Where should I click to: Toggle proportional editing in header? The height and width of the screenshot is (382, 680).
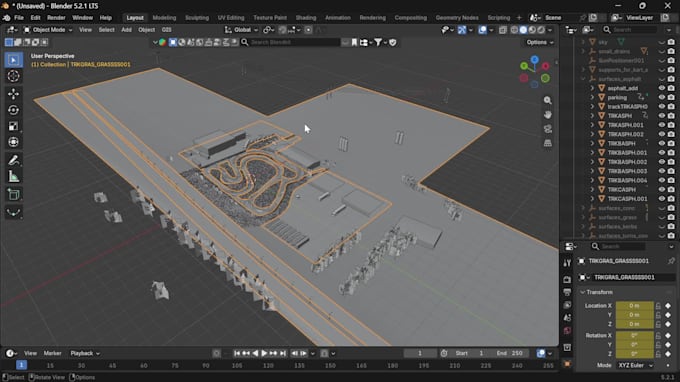pos(308,30)
